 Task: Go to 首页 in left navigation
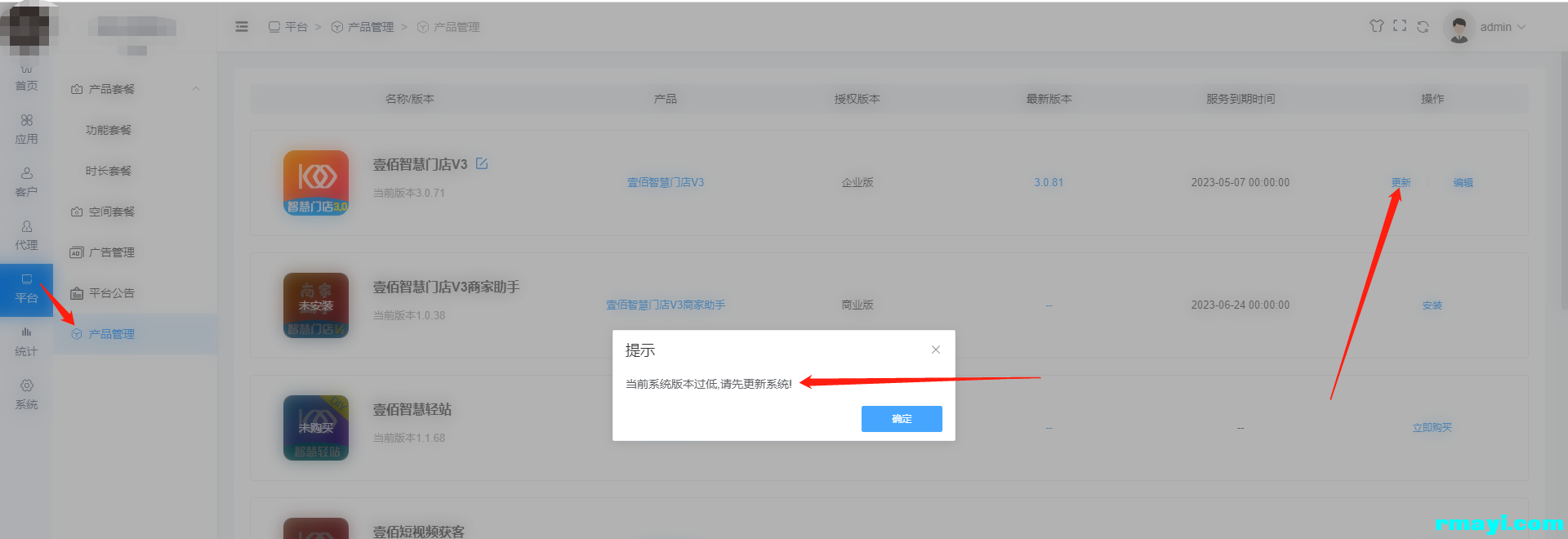[26, 78]
